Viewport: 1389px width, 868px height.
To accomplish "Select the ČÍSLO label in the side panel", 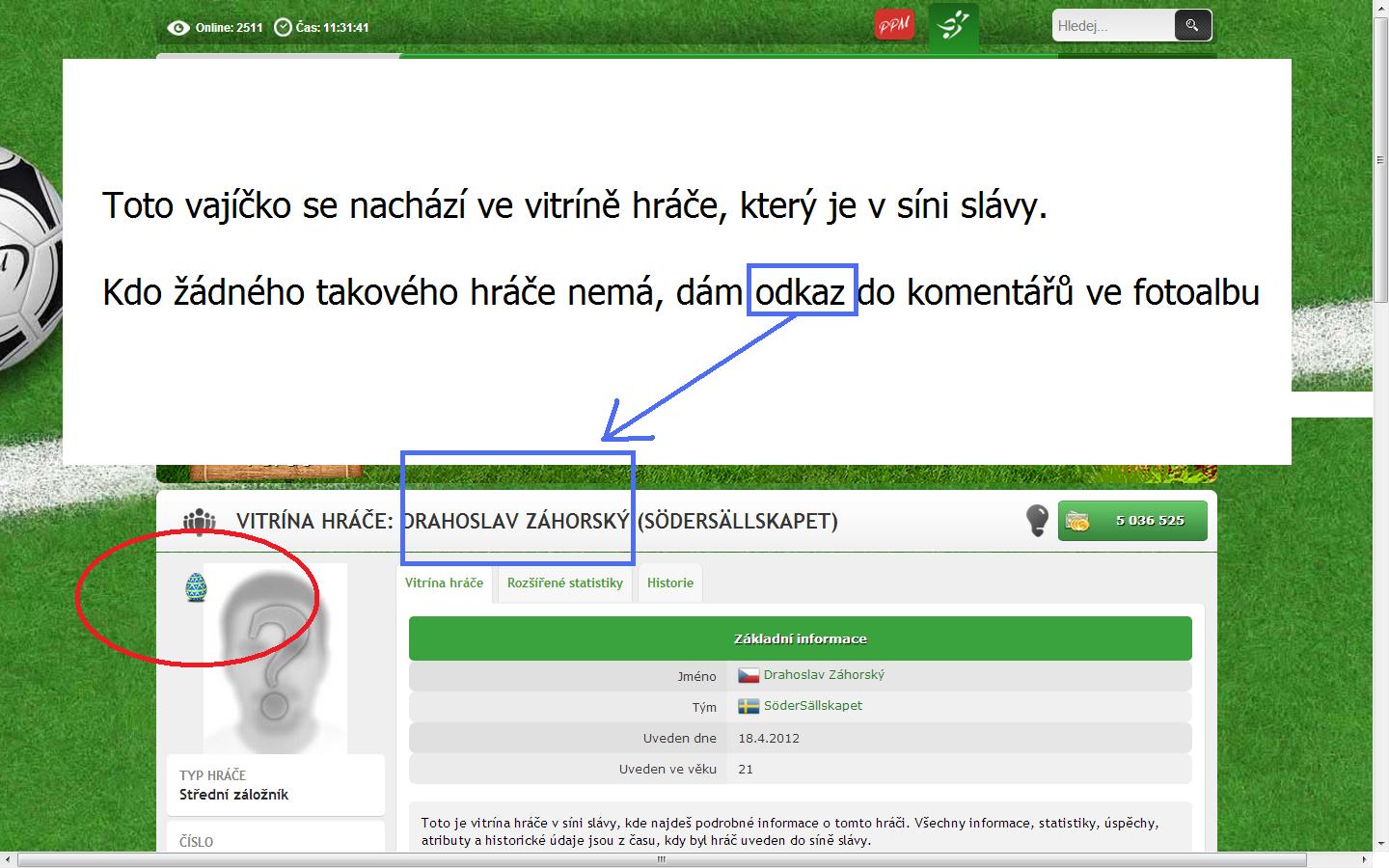I will [x=196, y=842].
